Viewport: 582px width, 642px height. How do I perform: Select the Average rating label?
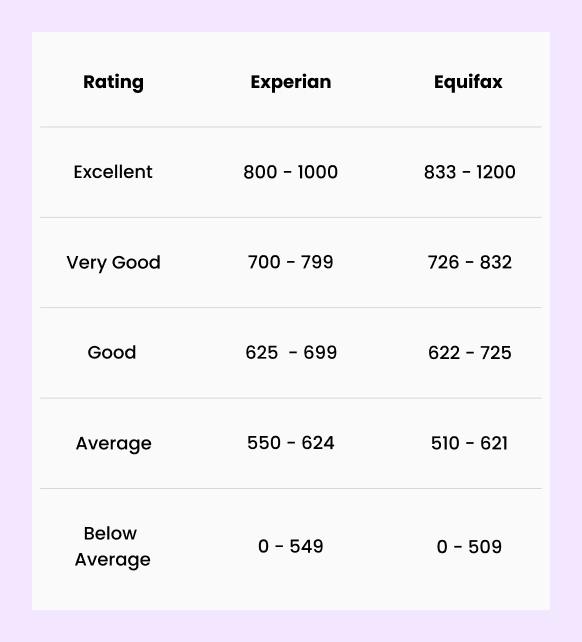pyautogui.click(x=113, y=443)
